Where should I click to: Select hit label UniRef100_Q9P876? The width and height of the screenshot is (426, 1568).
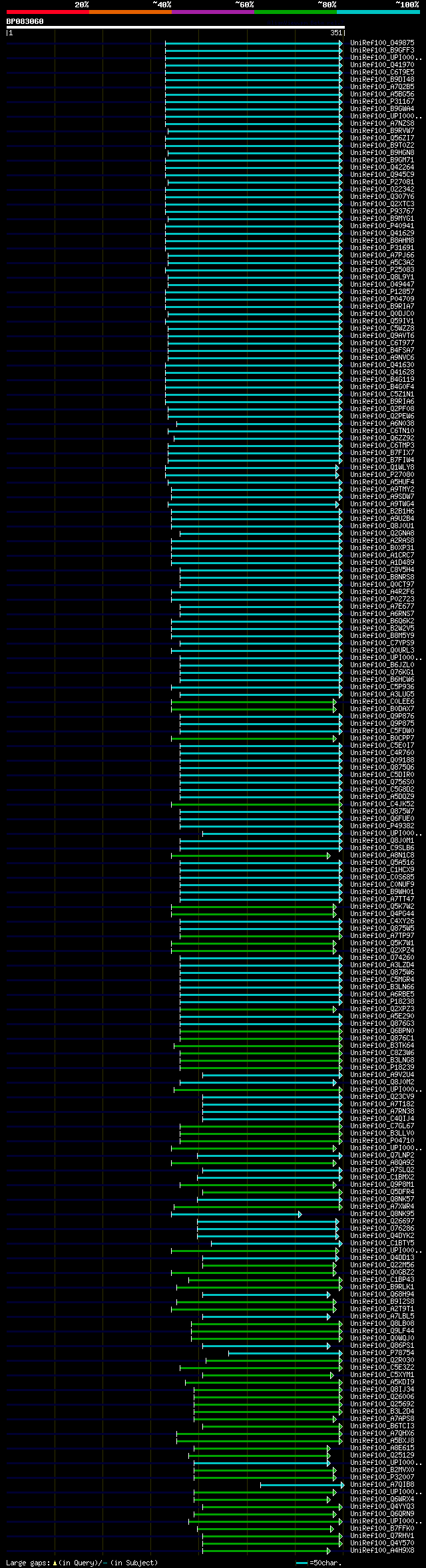[x=382, y=716]
